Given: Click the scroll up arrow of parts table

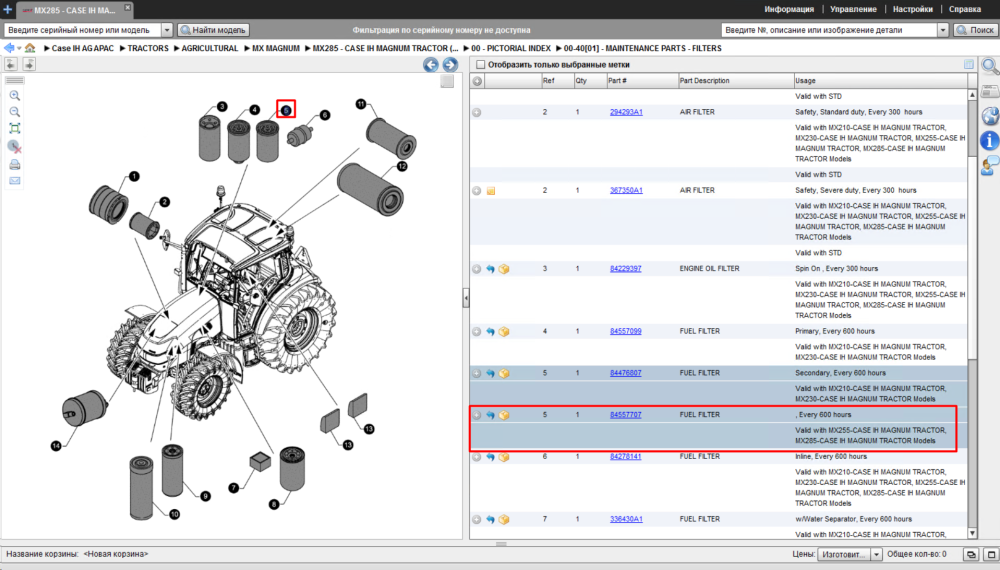Looking at the screenshot, I should pyautogui.click(x=972, y=95).
